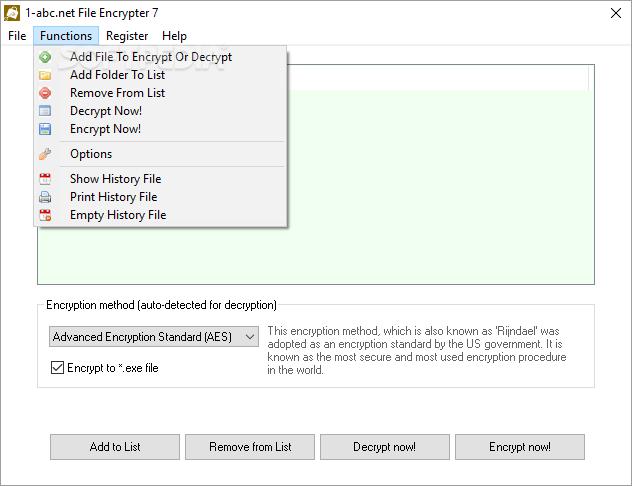Open the Register menu

click(x=127, y=36)
